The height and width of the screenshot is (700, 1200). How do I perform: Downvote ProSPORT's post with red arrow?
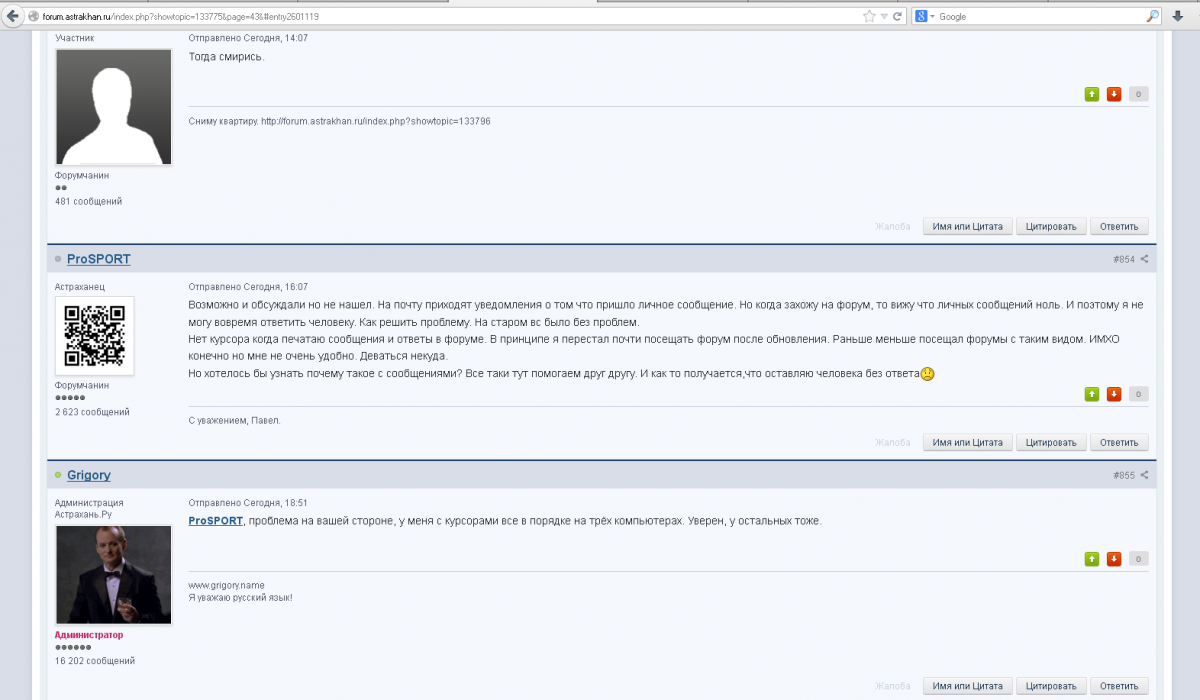[x=1114, y=394]
